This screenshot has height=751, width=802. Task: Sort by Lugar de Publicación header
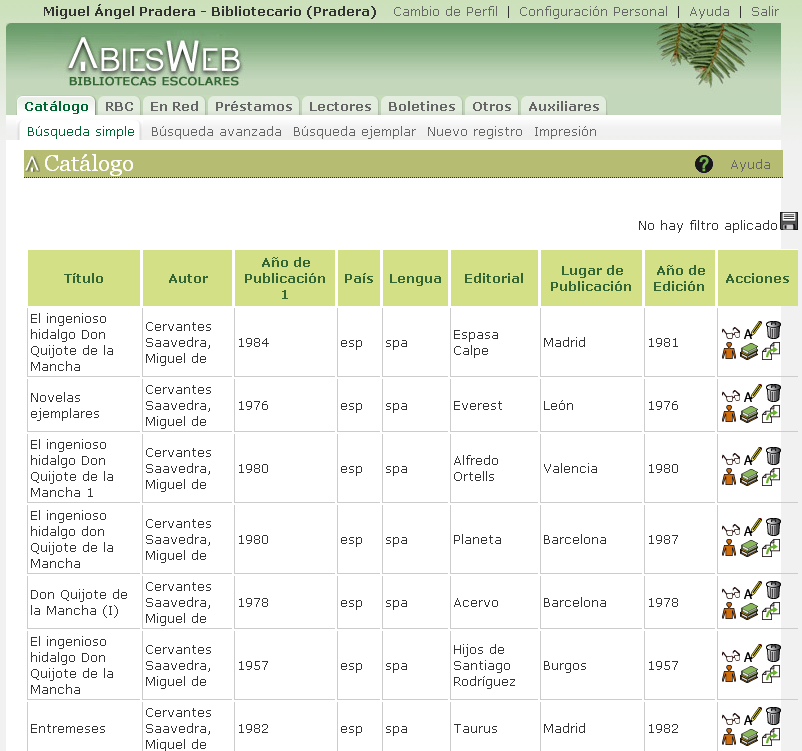pyautogui.click(x=591, y=278)
